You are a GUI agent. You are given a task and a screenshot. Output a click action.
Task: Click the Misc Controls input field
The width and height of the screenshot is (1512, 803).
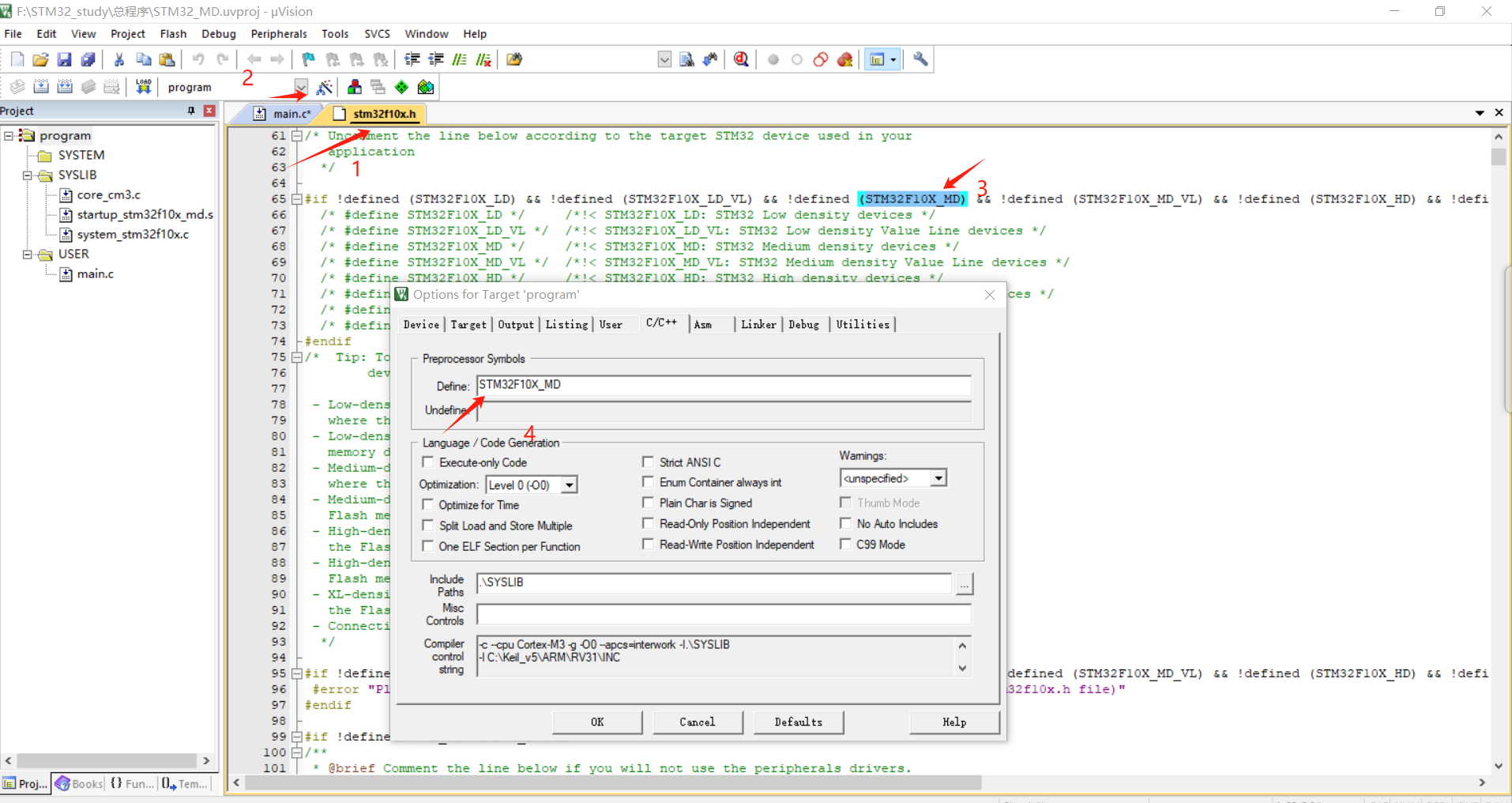pos(724,614)
